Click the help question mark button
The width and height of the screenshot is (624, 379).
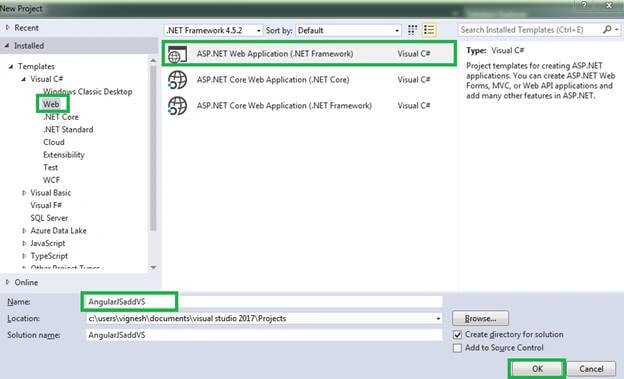click(x=584, y=5)
